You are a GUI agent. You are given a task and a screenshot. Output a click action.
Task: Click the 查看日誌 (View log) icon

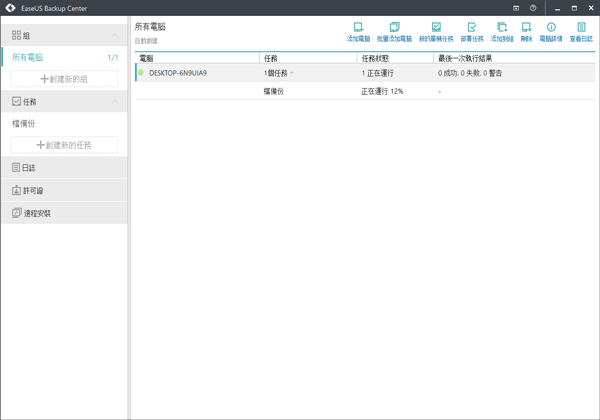(x=581, y=28)
